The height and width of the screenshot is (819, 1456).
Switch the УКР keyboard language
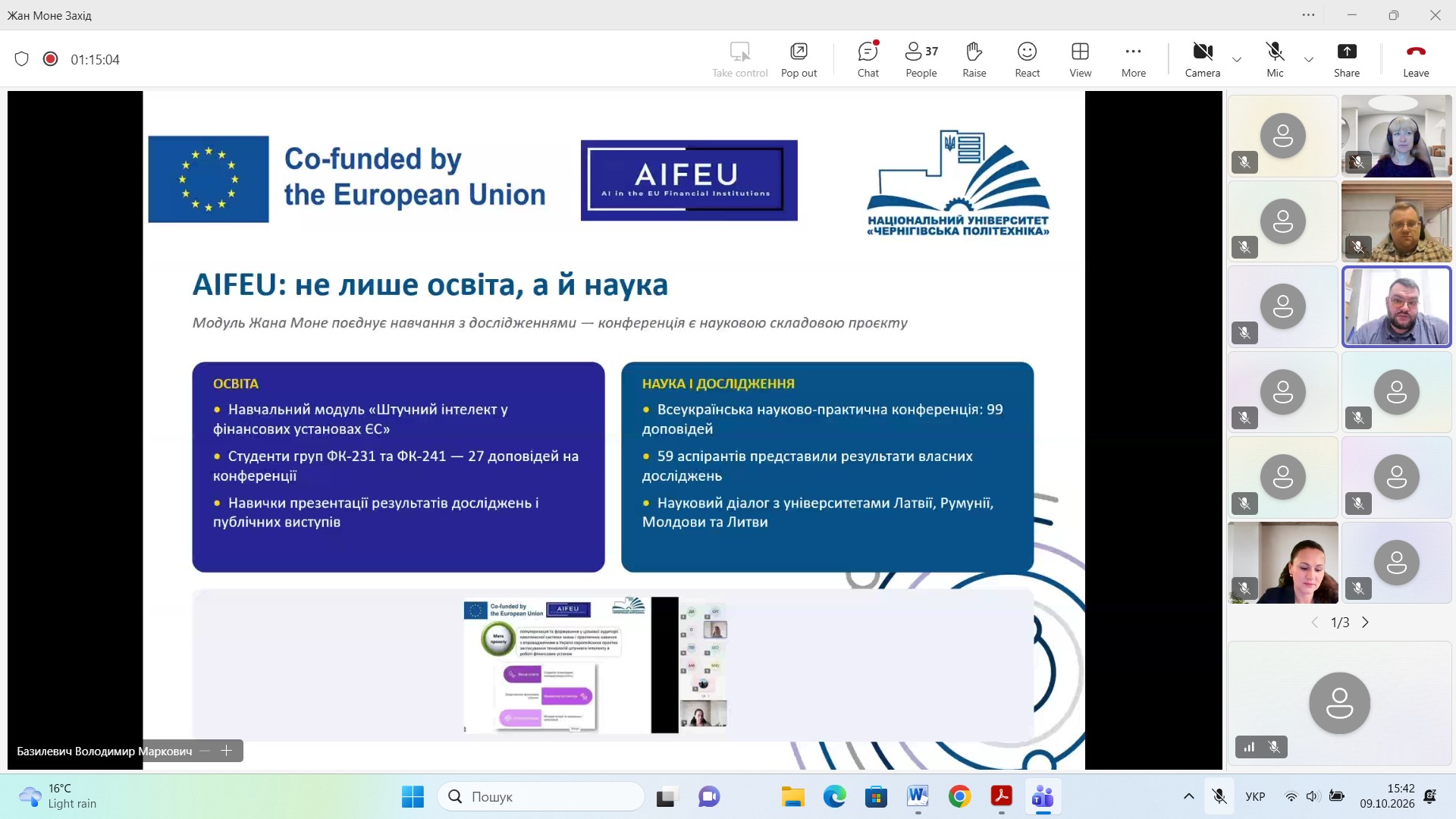pyautogui.click(x=1255, y=796)
